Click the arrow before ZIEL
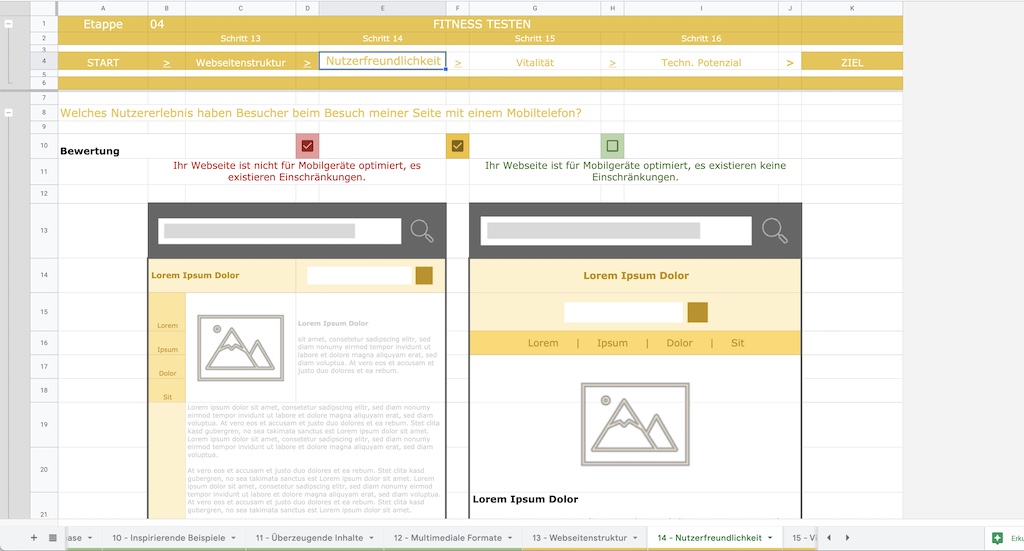The image size is (1024, 551). click(x=790, y=63)
